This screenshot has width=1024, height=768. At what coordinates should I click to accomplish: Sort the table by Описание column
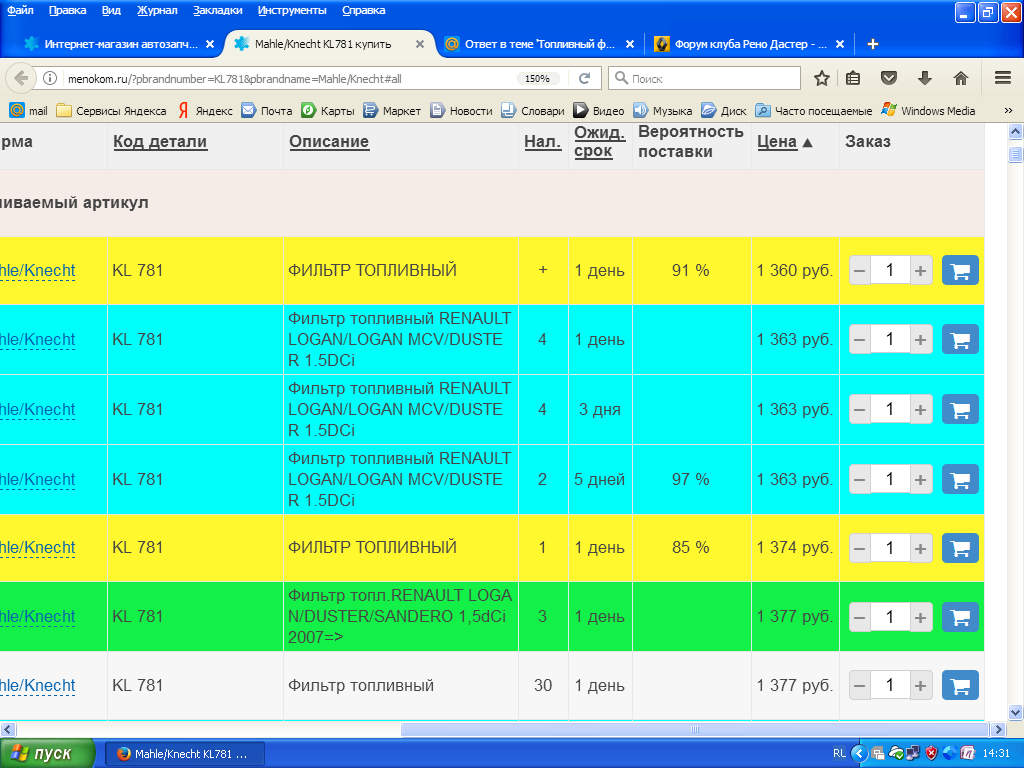[x=329, y=142]
